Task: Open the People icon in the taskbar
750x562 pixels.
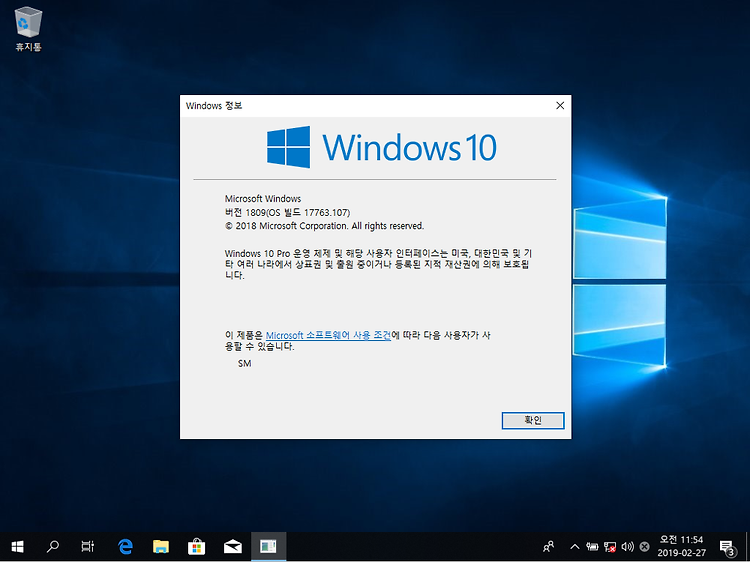Action: [x=549, y=546]
